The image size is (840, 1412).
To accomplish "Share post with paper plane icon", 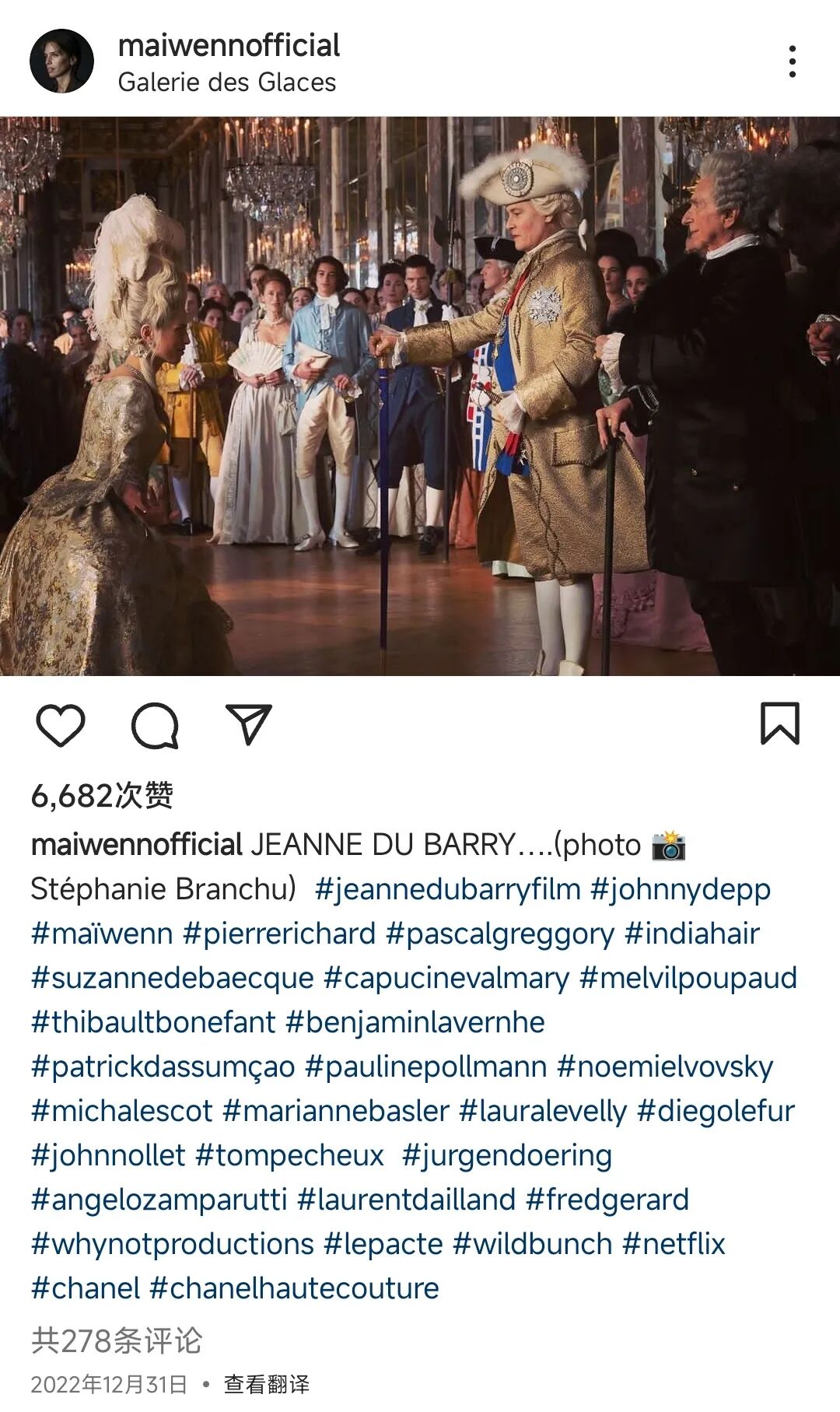I will 248,724.
